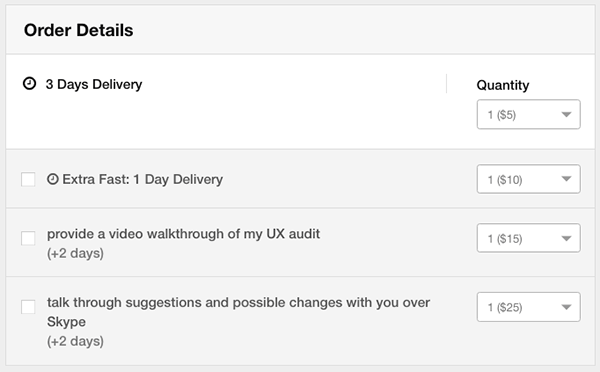Click the video walkthrough of my UX audit text
This screenshot has height=372, width=600.
pyautogui.click(x=183, y=234)
